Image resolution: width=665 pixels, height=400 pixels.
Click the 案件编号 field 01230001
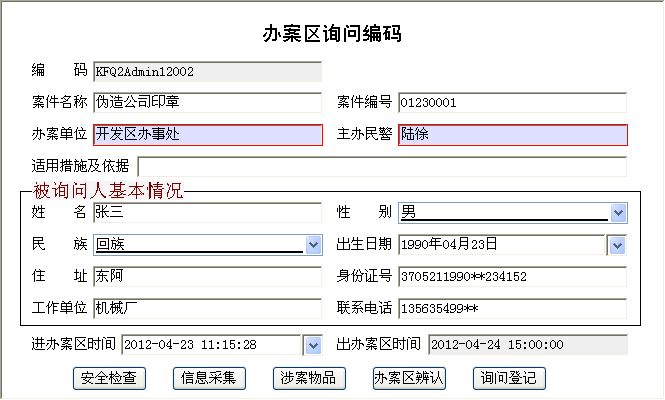(x=512, y=102)
